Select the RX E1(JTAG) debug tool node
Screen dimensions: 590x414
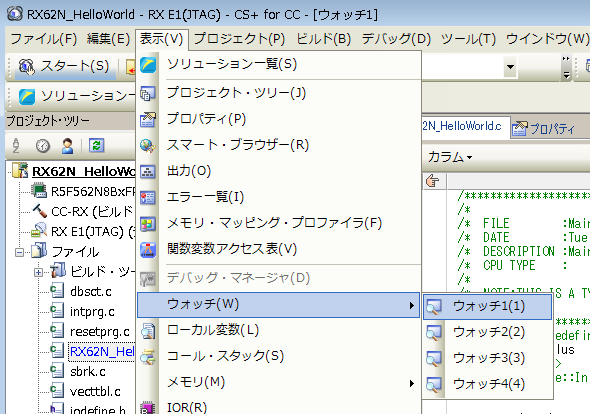tap(93, 232)
